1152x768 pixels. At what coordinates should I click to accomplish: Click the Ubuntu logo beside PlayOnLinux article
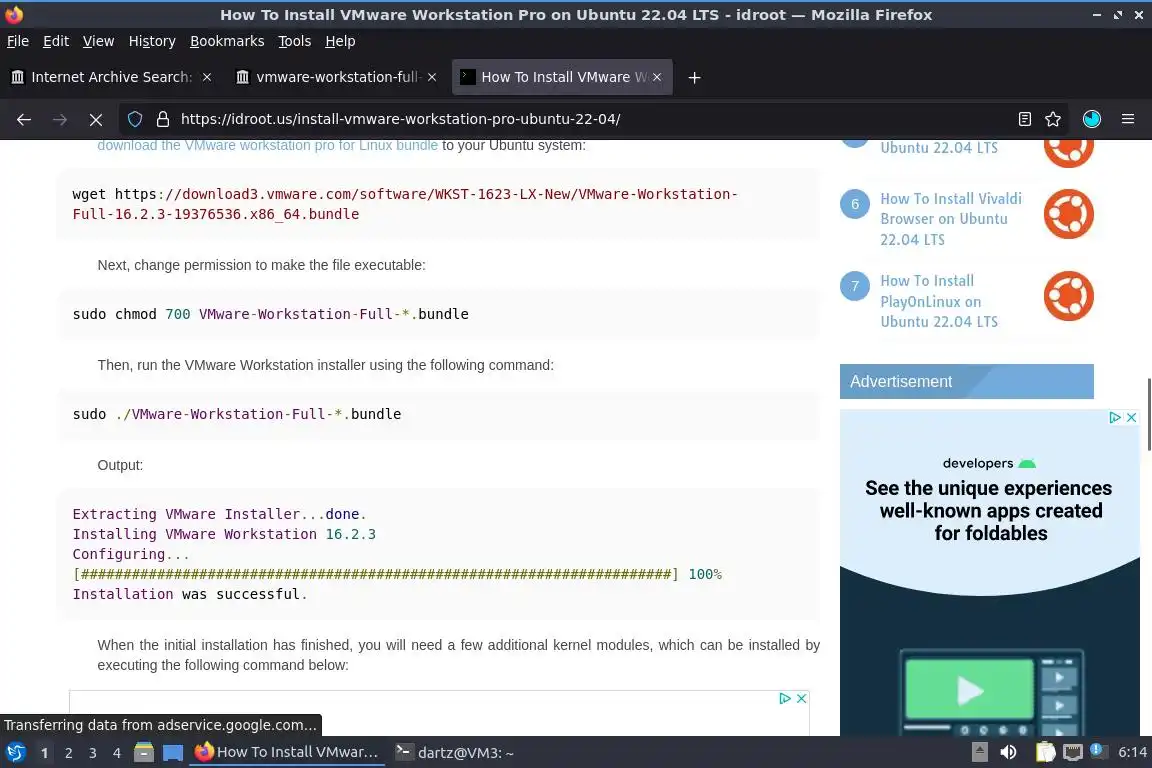coord(1068,296)
